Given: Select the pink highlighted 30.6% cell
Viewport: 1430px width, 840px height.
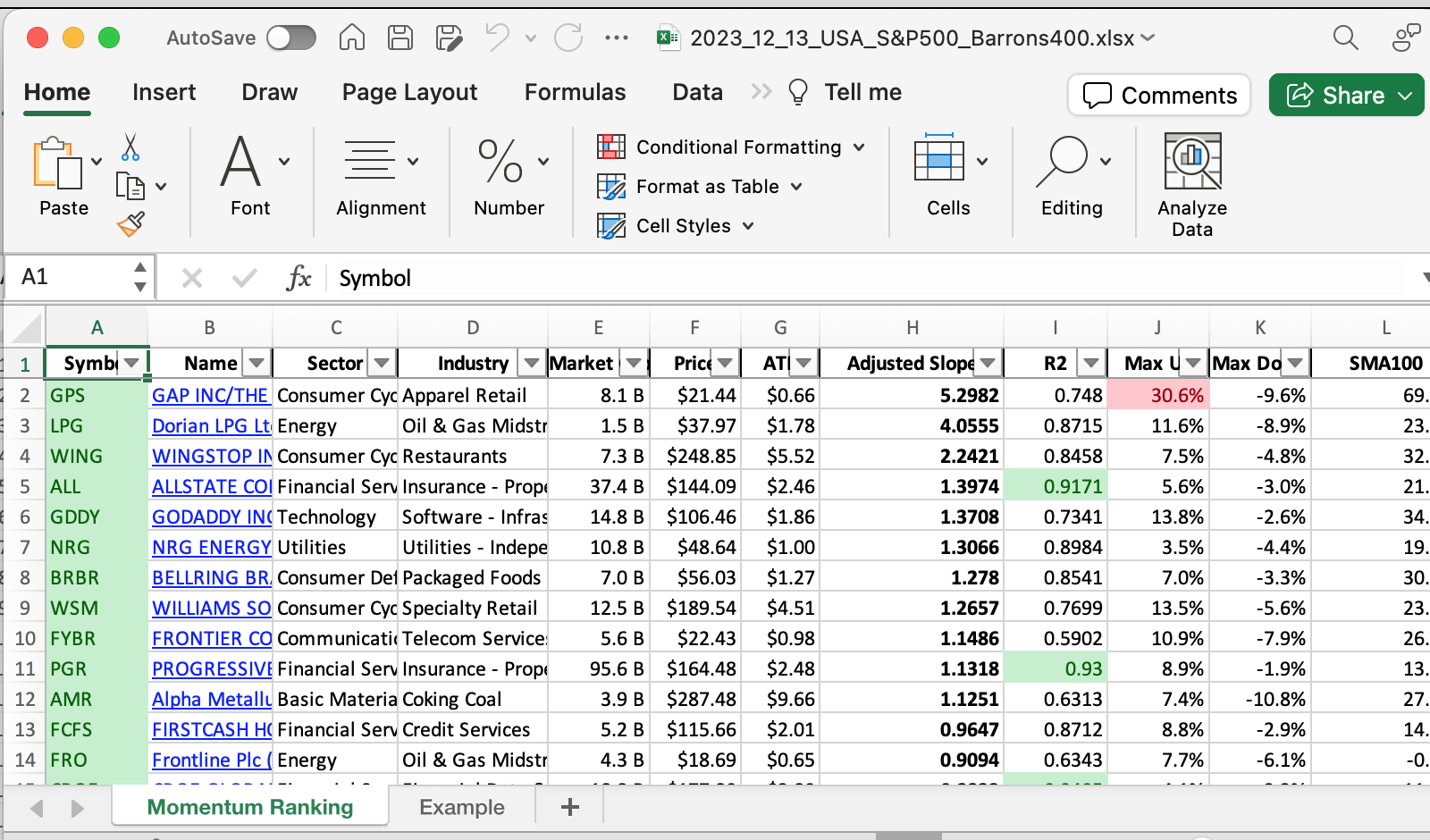Looking at the screenshot, I should click(x=1157, y=395).
